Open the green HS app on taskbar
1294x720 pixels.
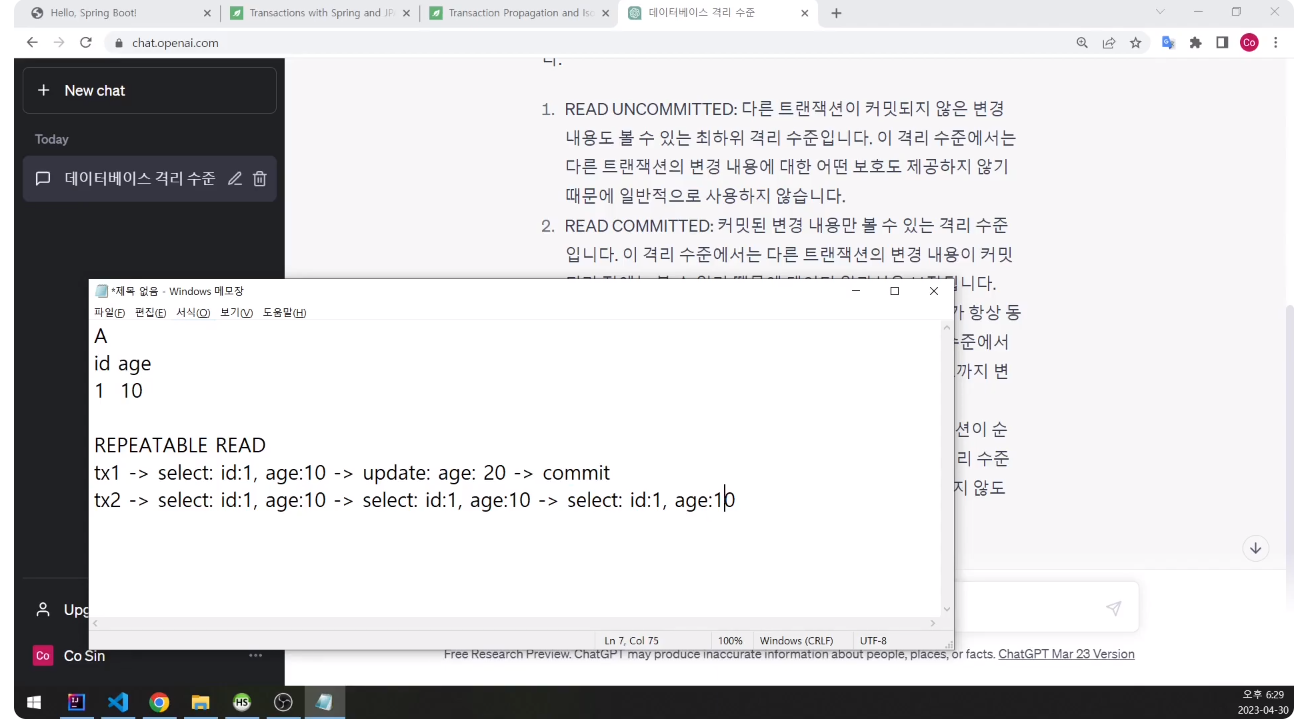pyautogui.click(x=241, y=702)
